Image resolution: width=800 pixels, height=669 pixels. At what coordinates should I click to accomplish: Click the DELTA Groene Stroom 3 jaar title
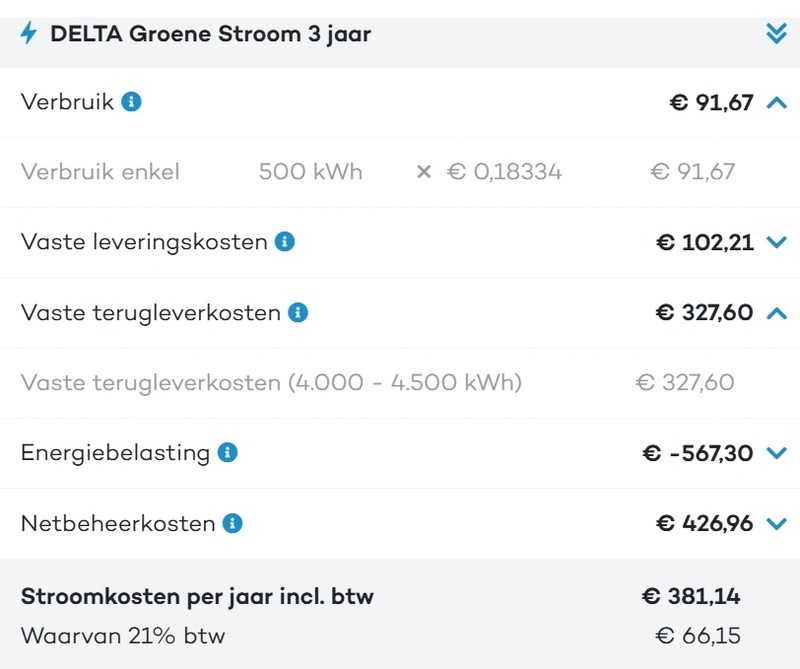tap(210, 34)
